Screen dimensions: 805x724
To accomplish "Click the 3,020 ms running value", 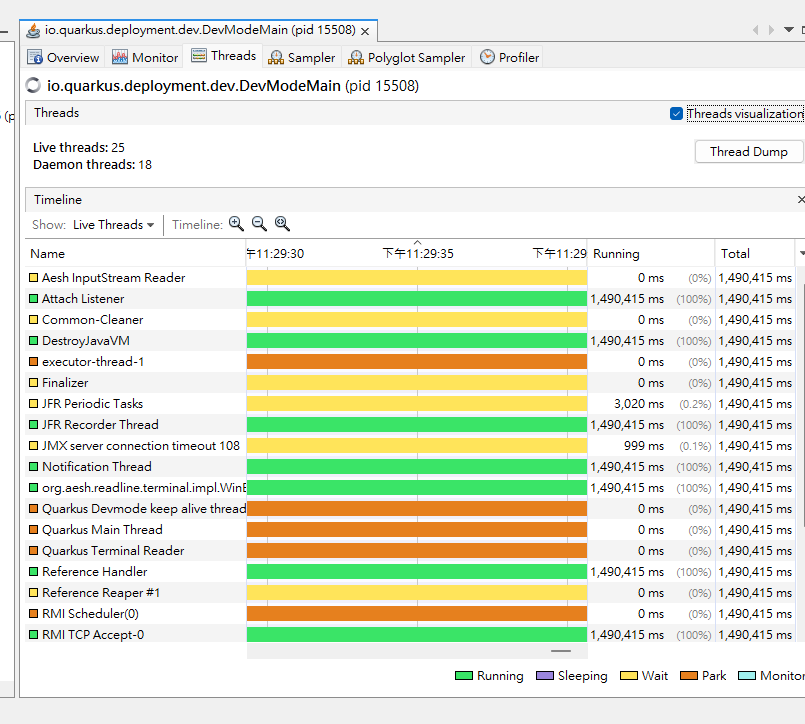I will pos(639,404).
